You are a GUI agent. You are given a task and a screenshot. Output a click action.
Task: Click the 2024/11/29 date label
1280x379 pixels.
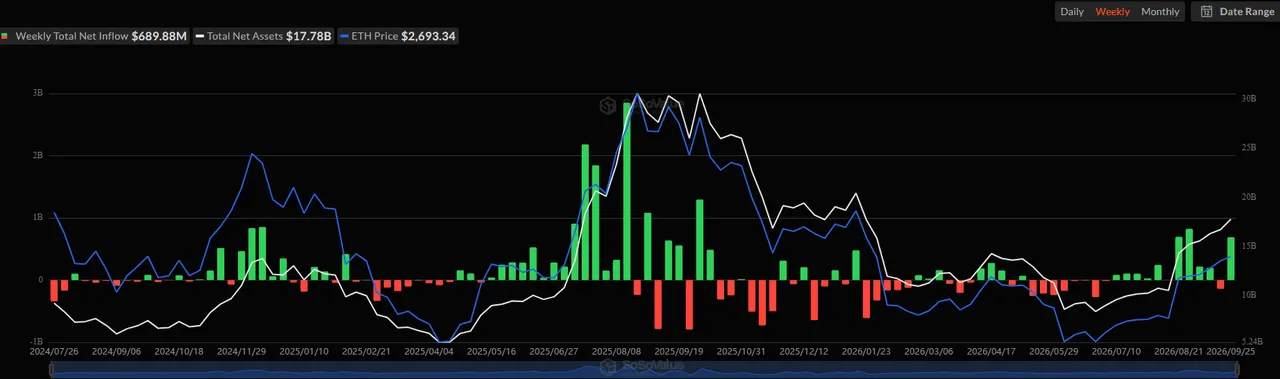[242, 352]
